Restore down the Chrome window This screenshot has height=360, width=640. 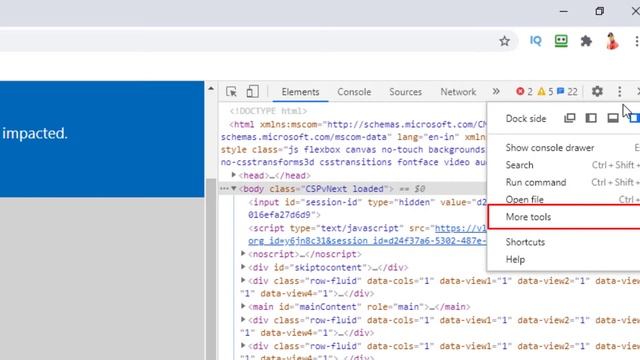pos(599,11)
